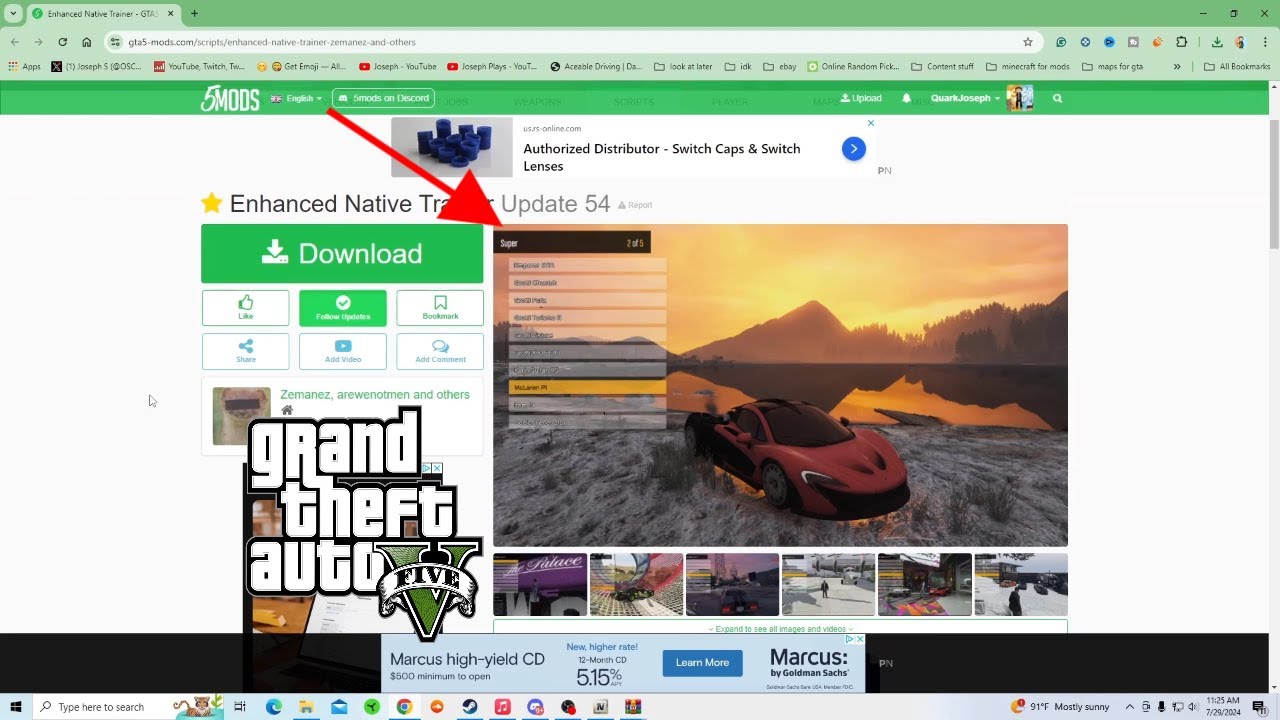Open the Share option
Image resolution: width=1280 pixels, height=720 pixels.
(245, 351)
